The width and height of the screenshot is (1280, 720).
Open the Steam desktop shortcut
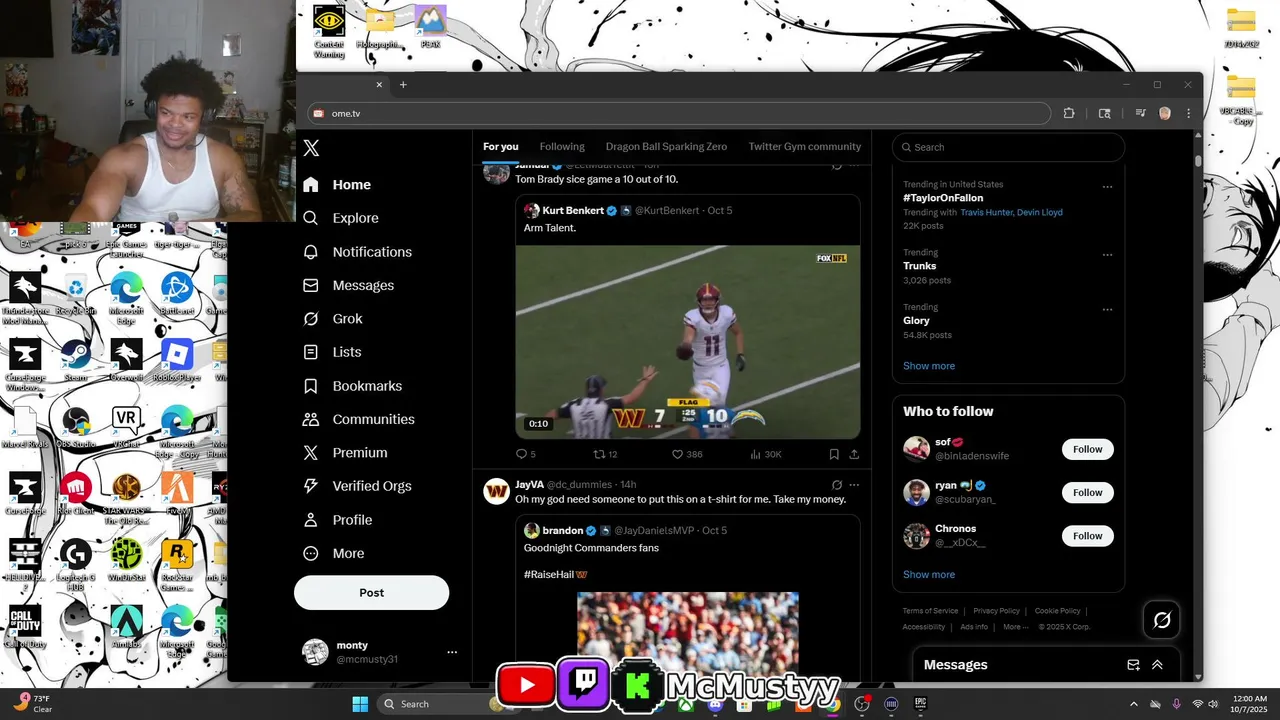click(x=76, y=360)
